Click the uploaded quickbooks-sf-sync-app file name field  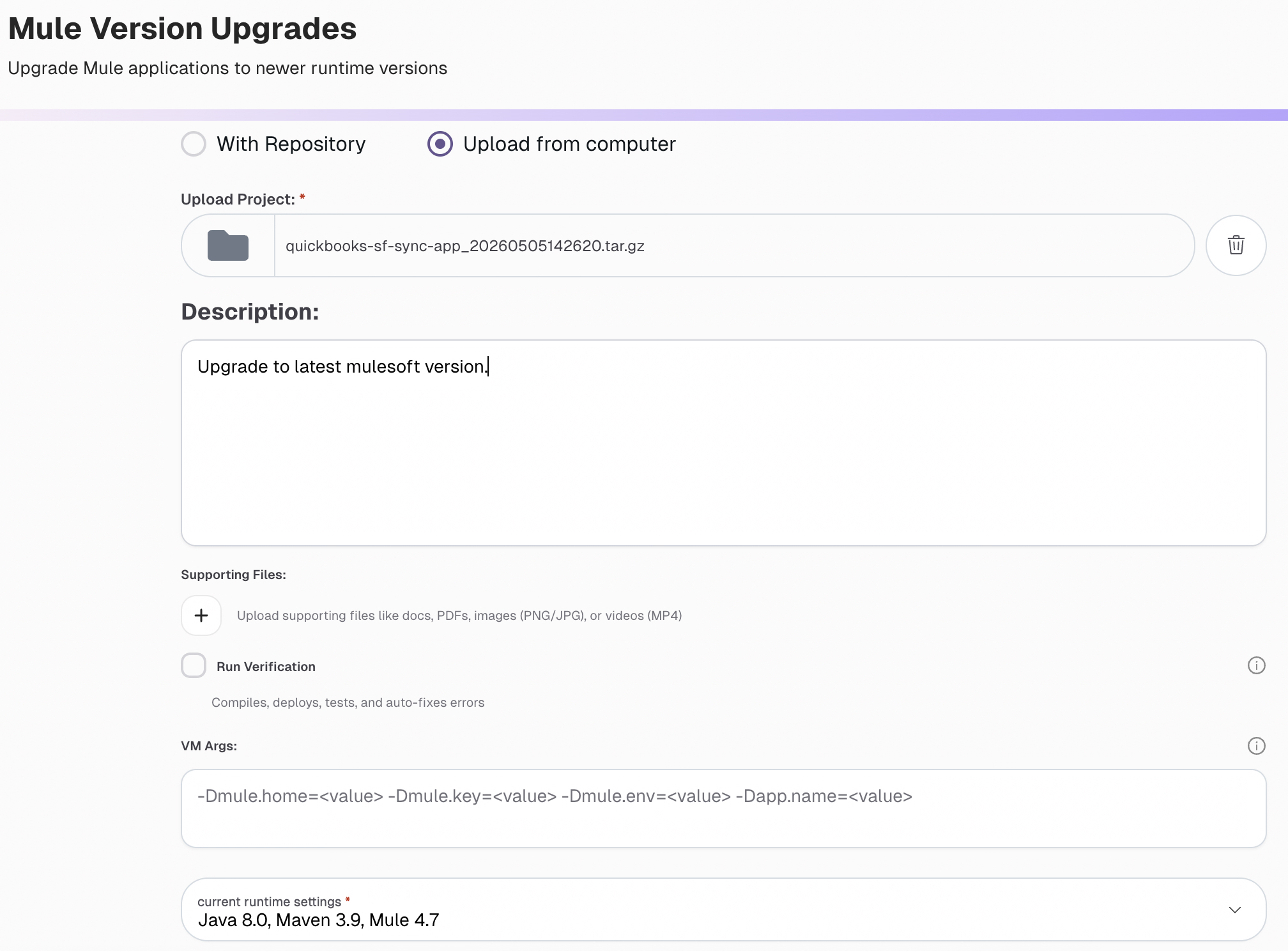coord(734,245)
